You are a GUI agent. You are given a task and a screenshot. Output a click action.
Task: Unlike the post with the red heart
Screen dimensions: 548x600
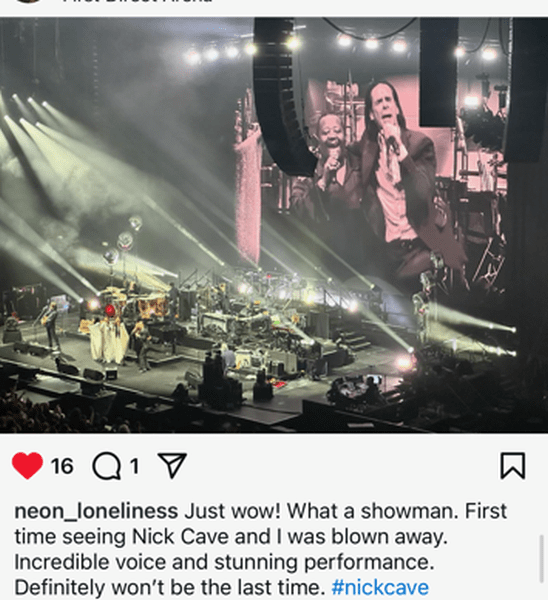click(27, 465)
